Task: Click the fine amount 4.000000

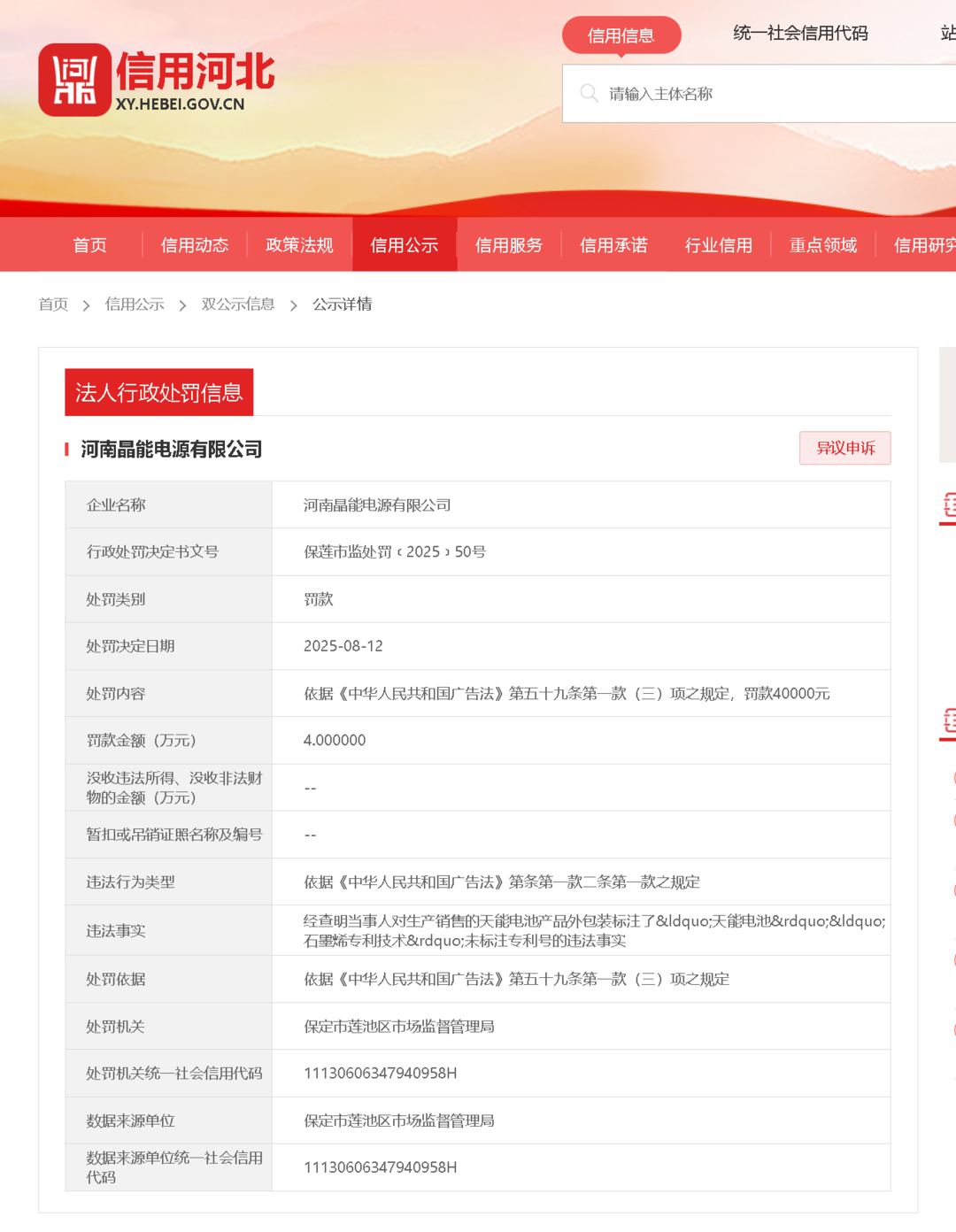Action: [x=335, y=741]
